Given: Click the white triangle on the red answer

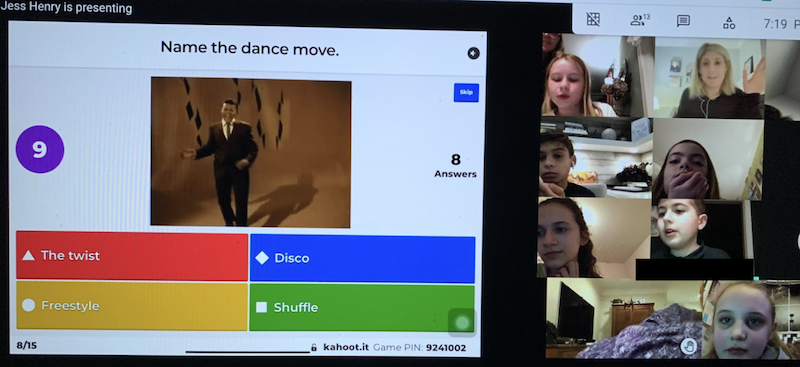Looking at the screenshot, I should click(x=29, y=255).
